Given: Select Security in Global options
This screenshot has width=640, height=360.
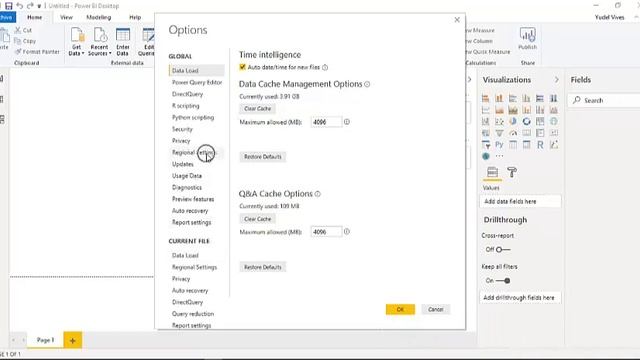Looking at the screenshot, I should click(182, 129).
